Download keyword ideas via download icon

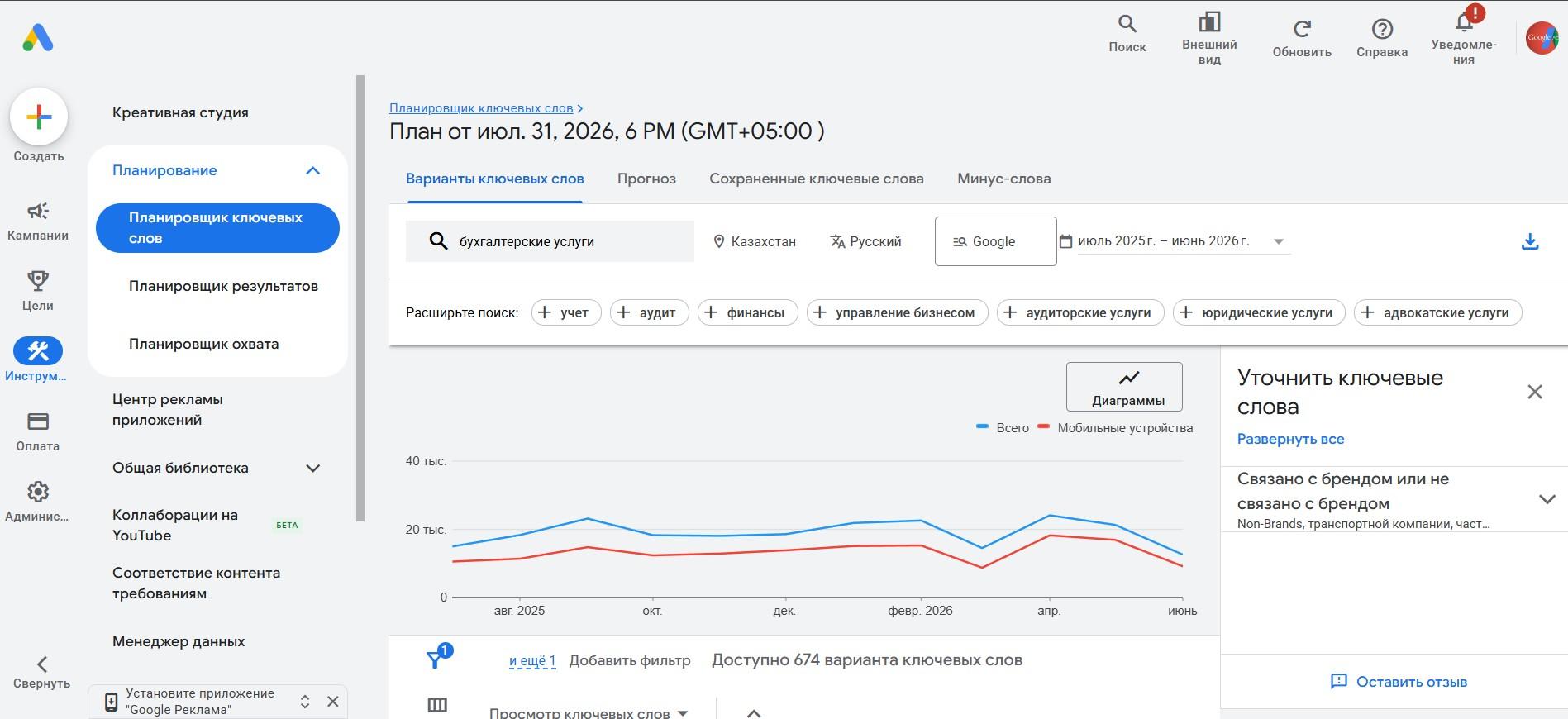coord(1530,241)
